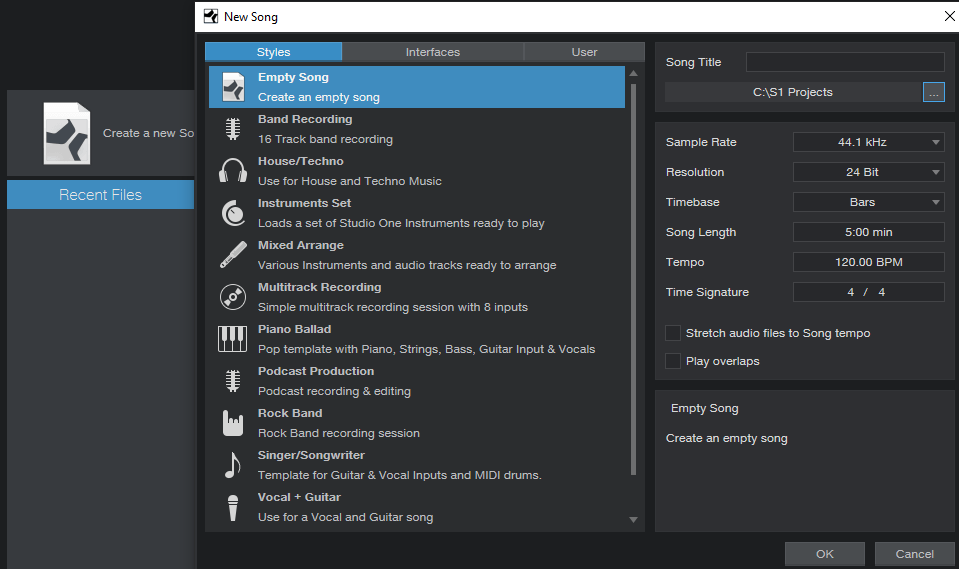The width and height of the screenshot is (959, 569).
Task: Click the Song Length 5:00 min field
Action: tap(868, 232)
